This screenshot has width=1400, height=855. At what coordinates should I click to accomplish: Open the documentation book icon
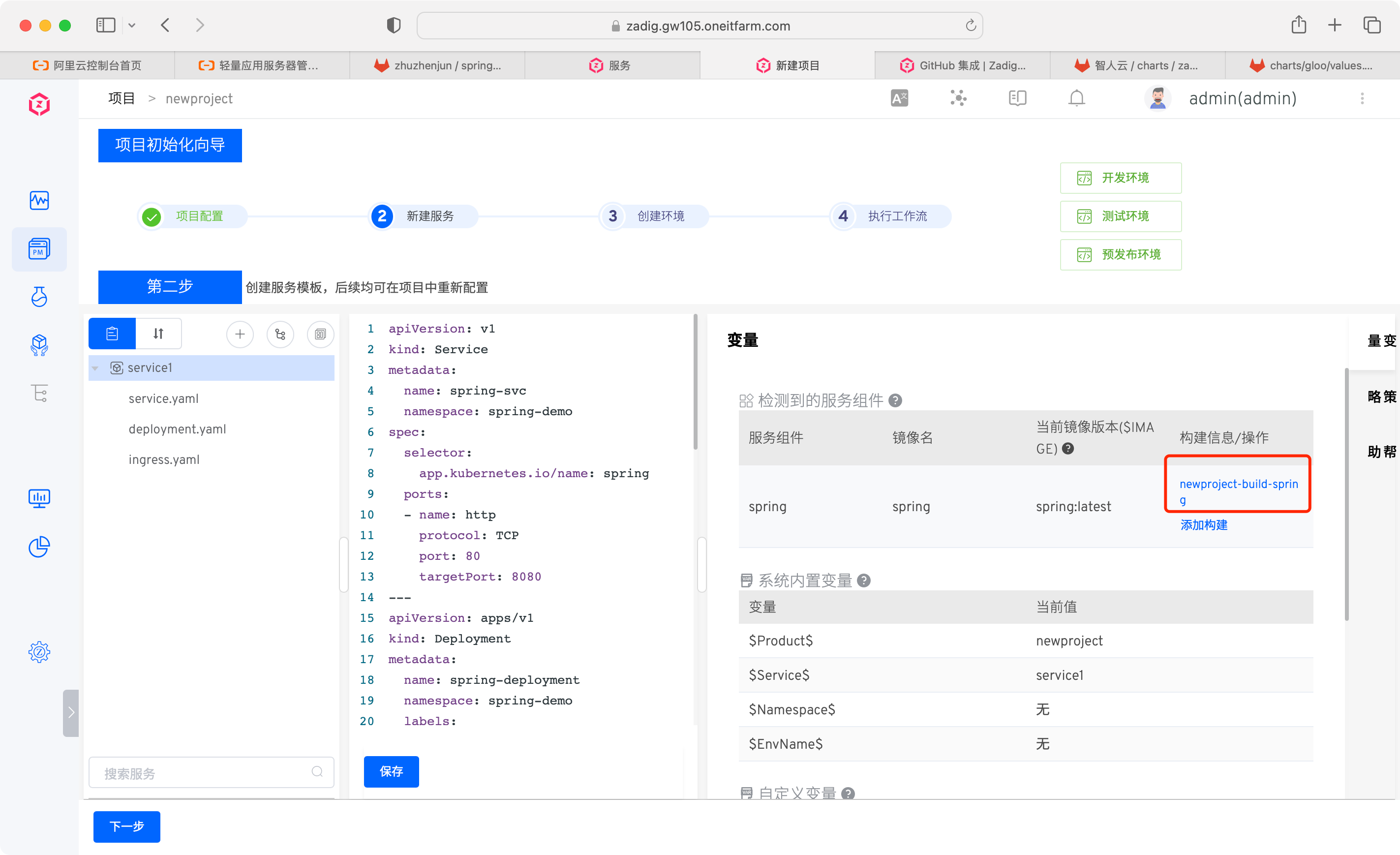coord(1018,98)
